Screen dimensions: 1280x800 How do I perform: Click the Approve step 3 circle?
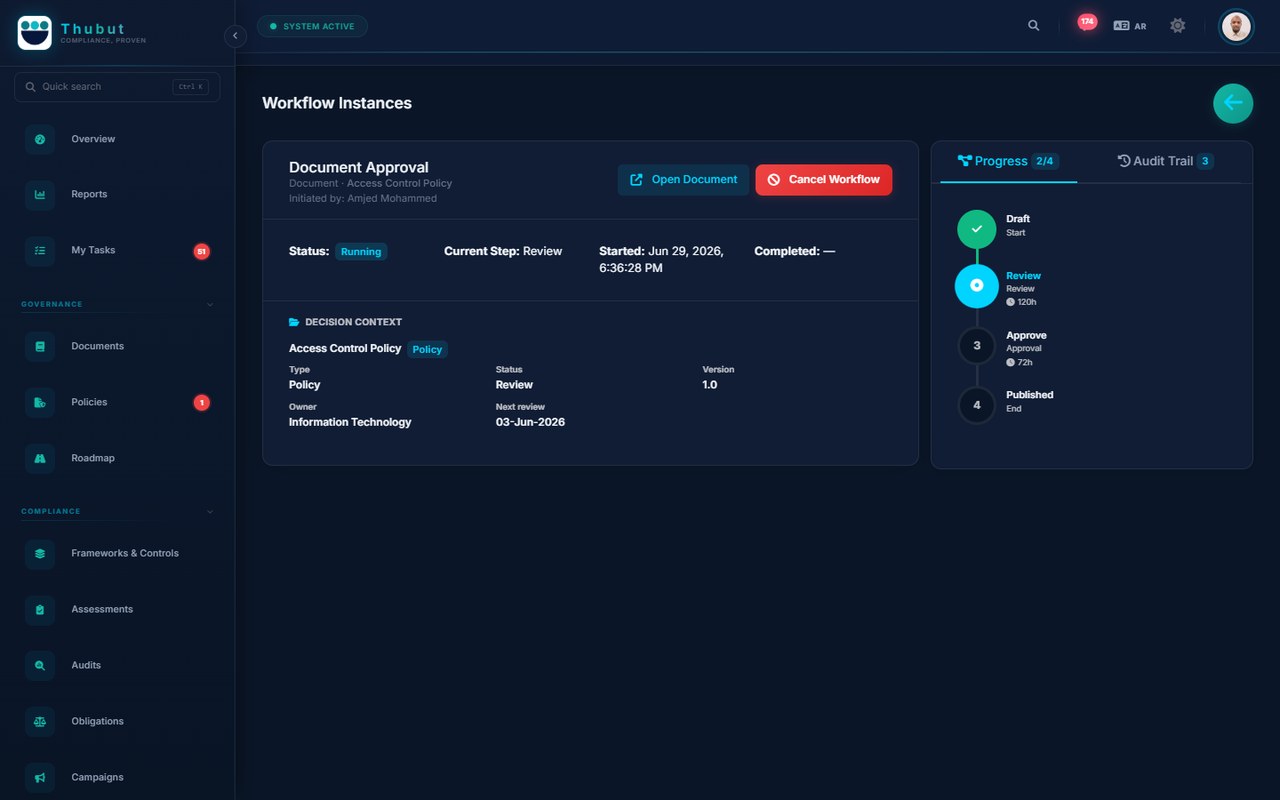(977, 346)
